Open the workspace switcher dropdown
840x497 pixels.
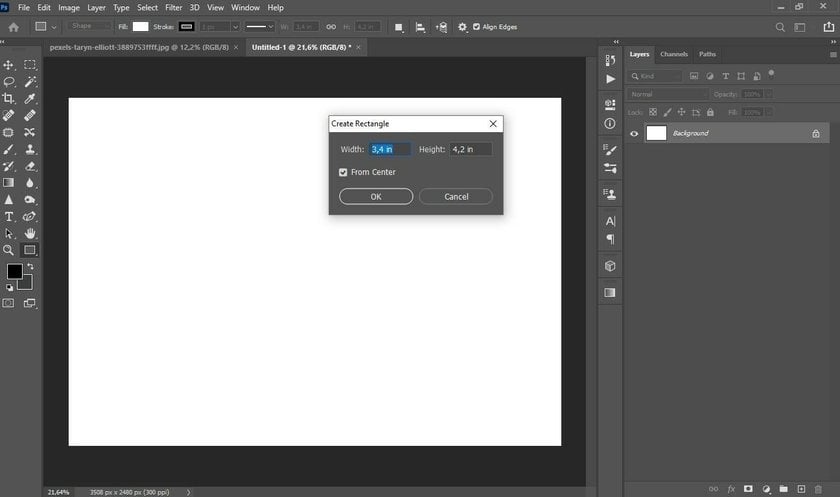click(x=800, y=27)
